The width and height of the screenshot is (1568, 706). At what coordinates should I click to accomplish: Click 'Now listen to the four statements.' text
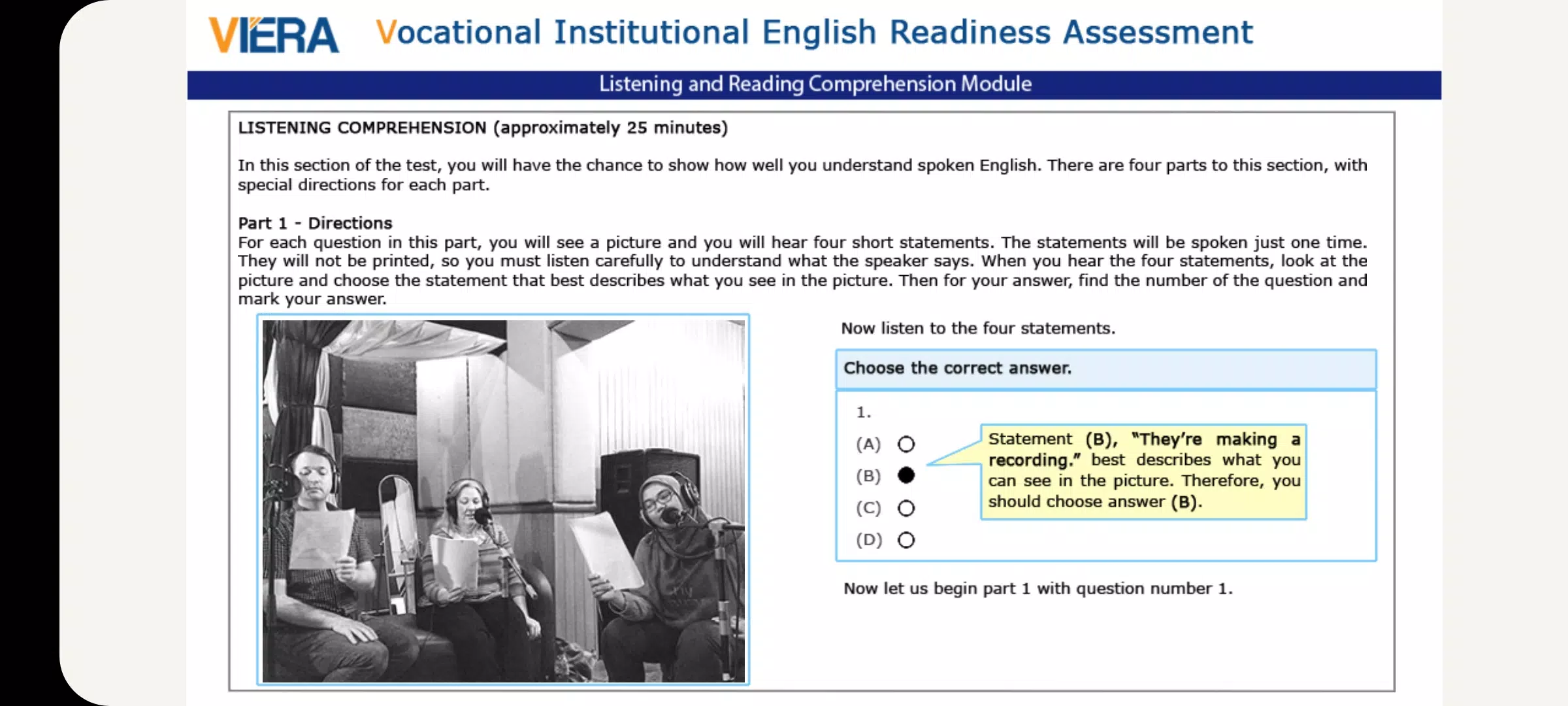978,328
